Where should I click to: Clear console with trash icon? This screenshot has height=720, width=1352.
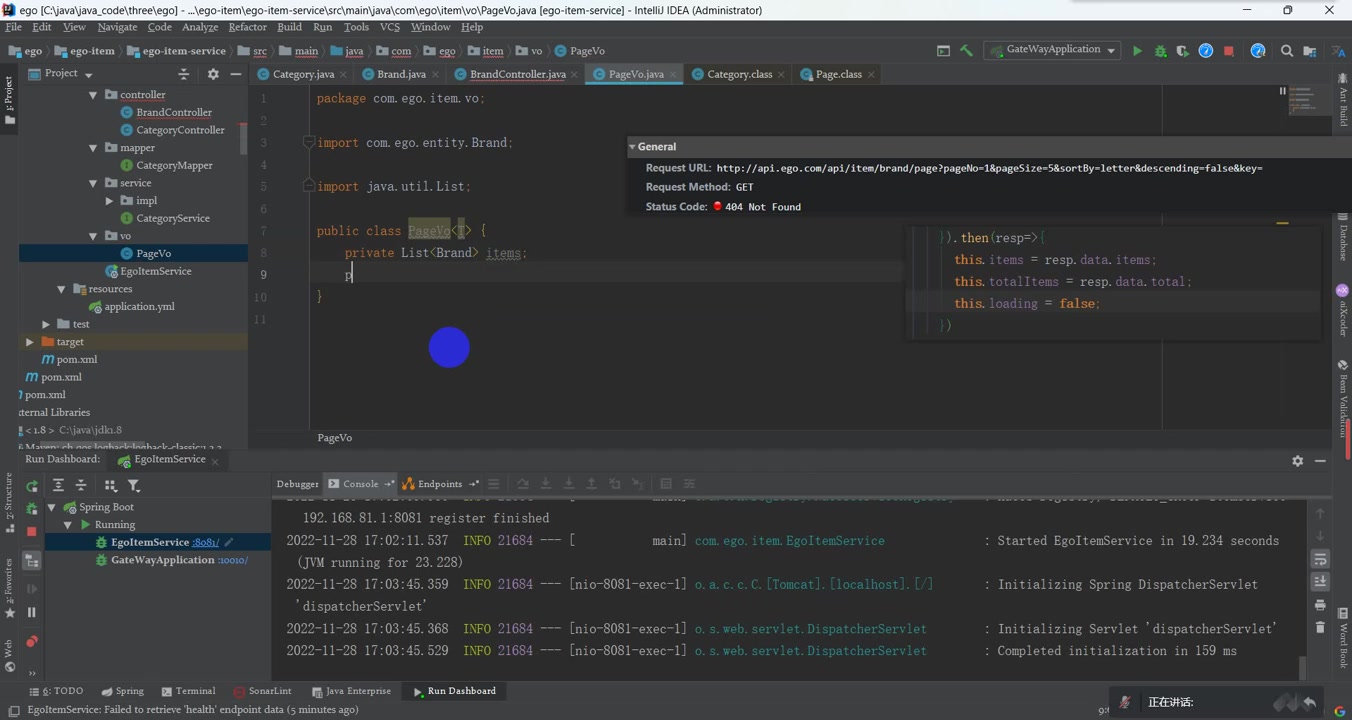(x=1320, y=627)
